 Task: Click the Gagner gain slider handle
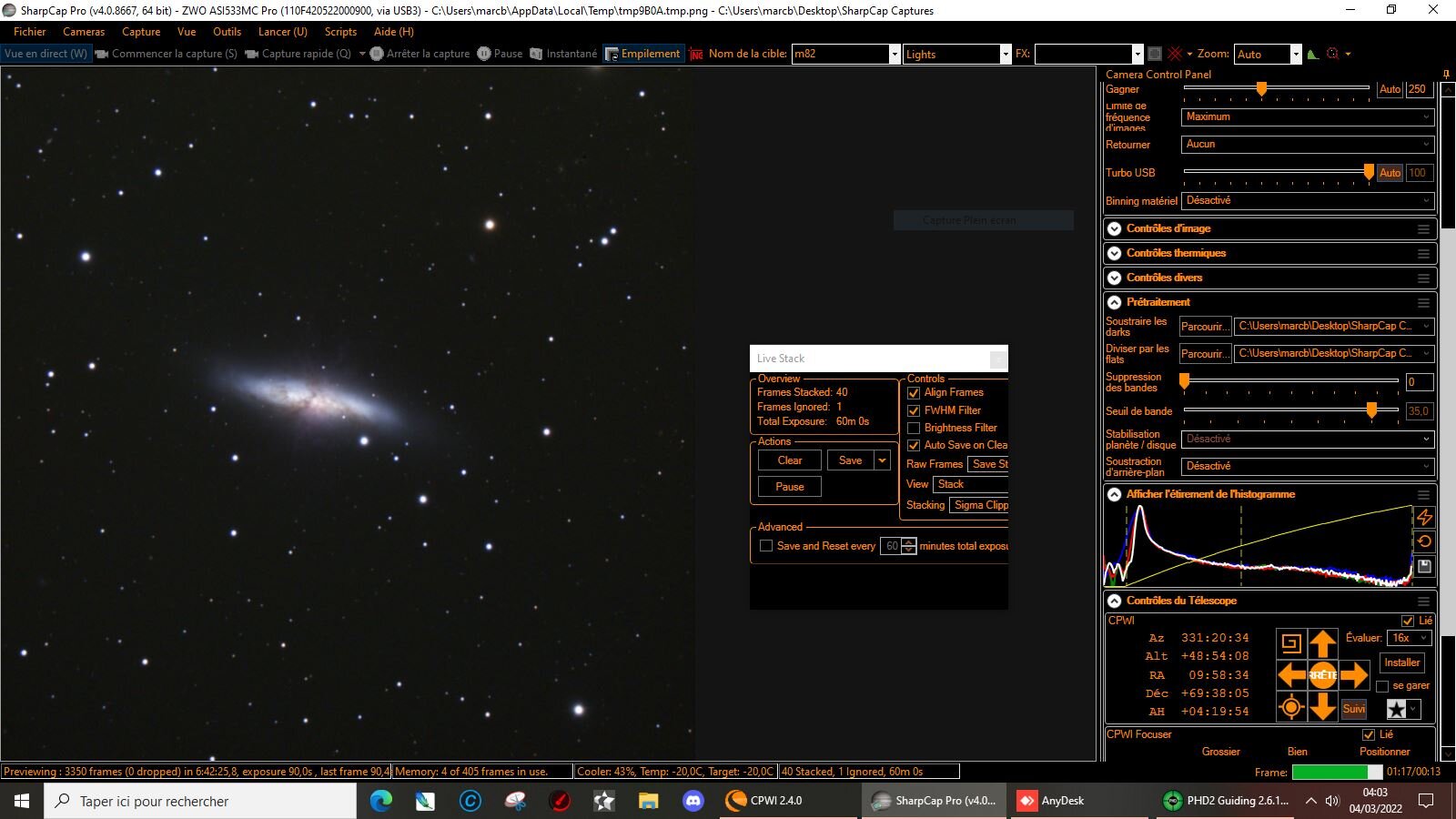tap(1261, 88)
